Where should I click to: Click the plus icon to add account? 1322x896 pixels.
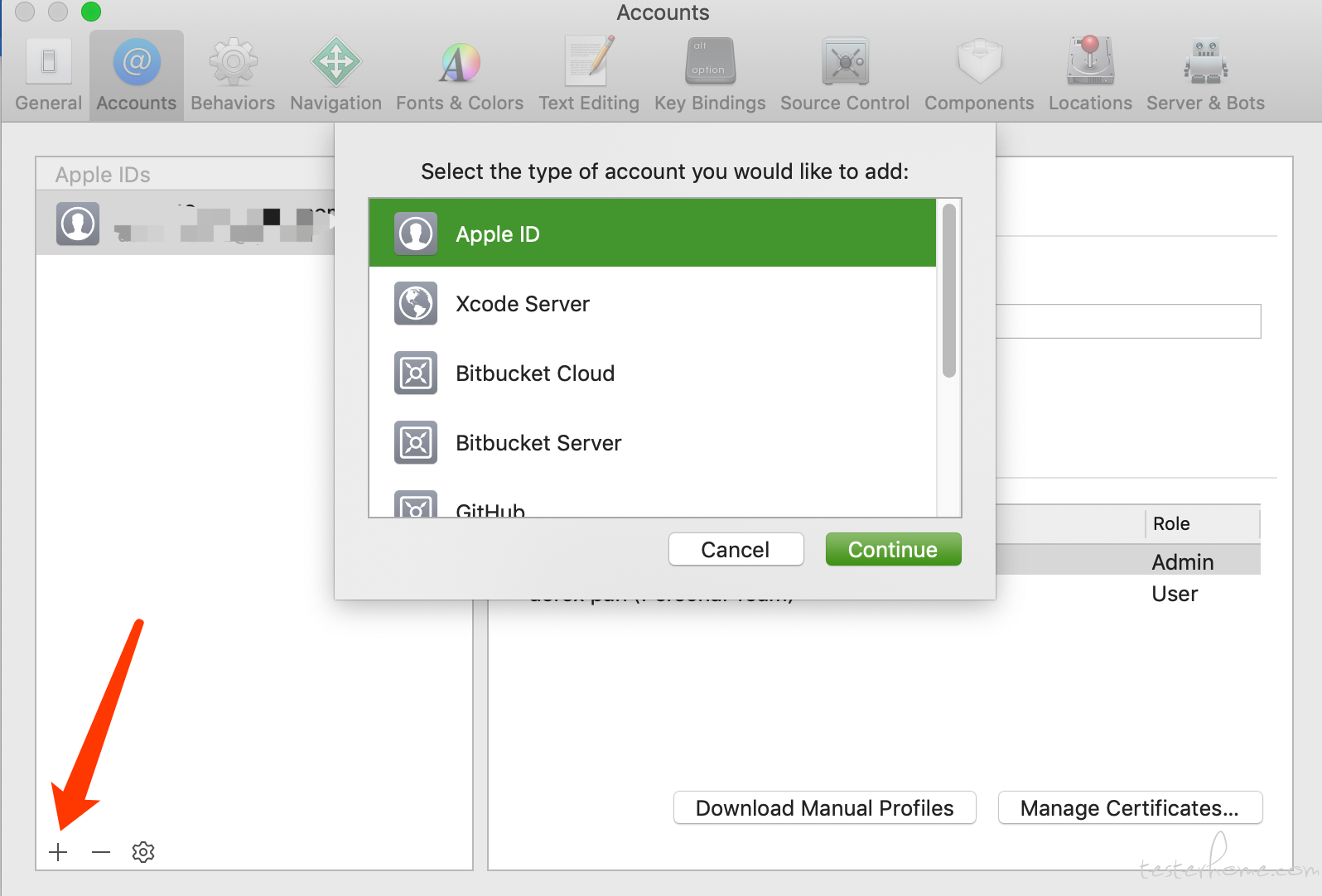pos(58,852)
